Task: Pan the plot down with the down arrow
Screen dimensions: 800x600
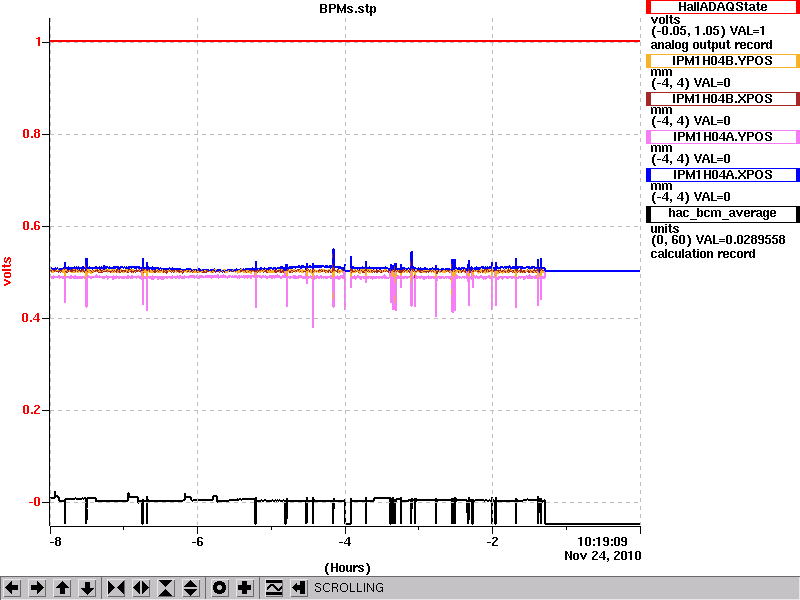Action: (87, 588)
